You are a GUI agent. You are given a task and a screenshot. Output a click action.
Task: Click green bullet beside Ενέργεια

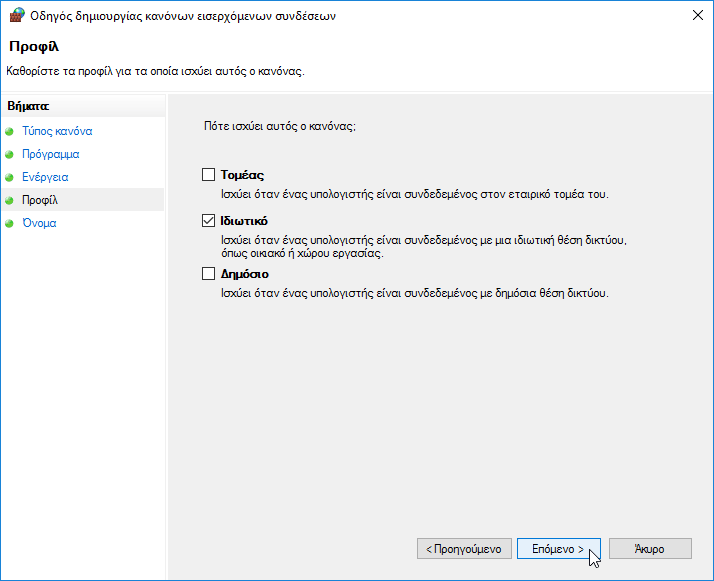[9, 177]
